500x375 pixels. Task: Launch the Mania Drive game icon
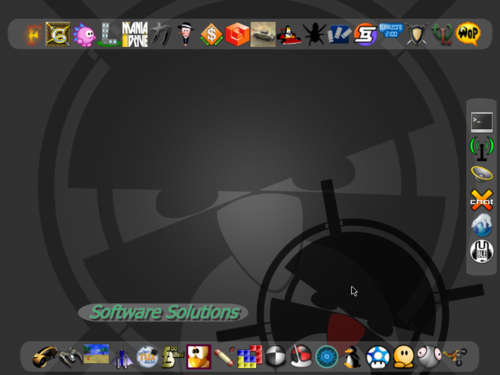click(135, 34)
